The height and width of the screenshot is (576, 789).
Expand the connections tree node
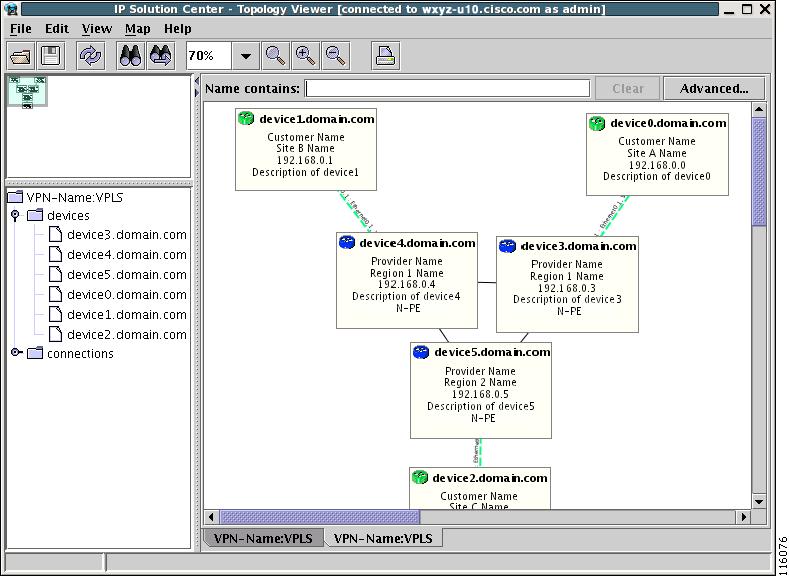point(17,353)
